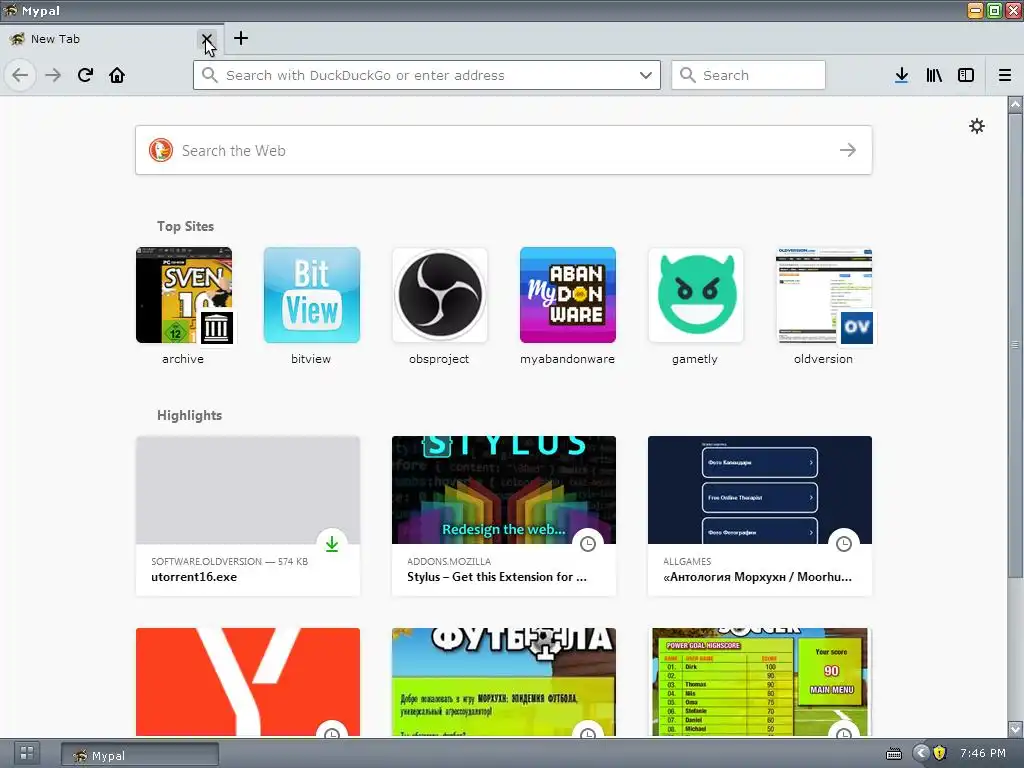The width and height of the screenshot is (1024, 768).
Task: Click the vertical scrollbar thumb
Action: click(1015, 344)
